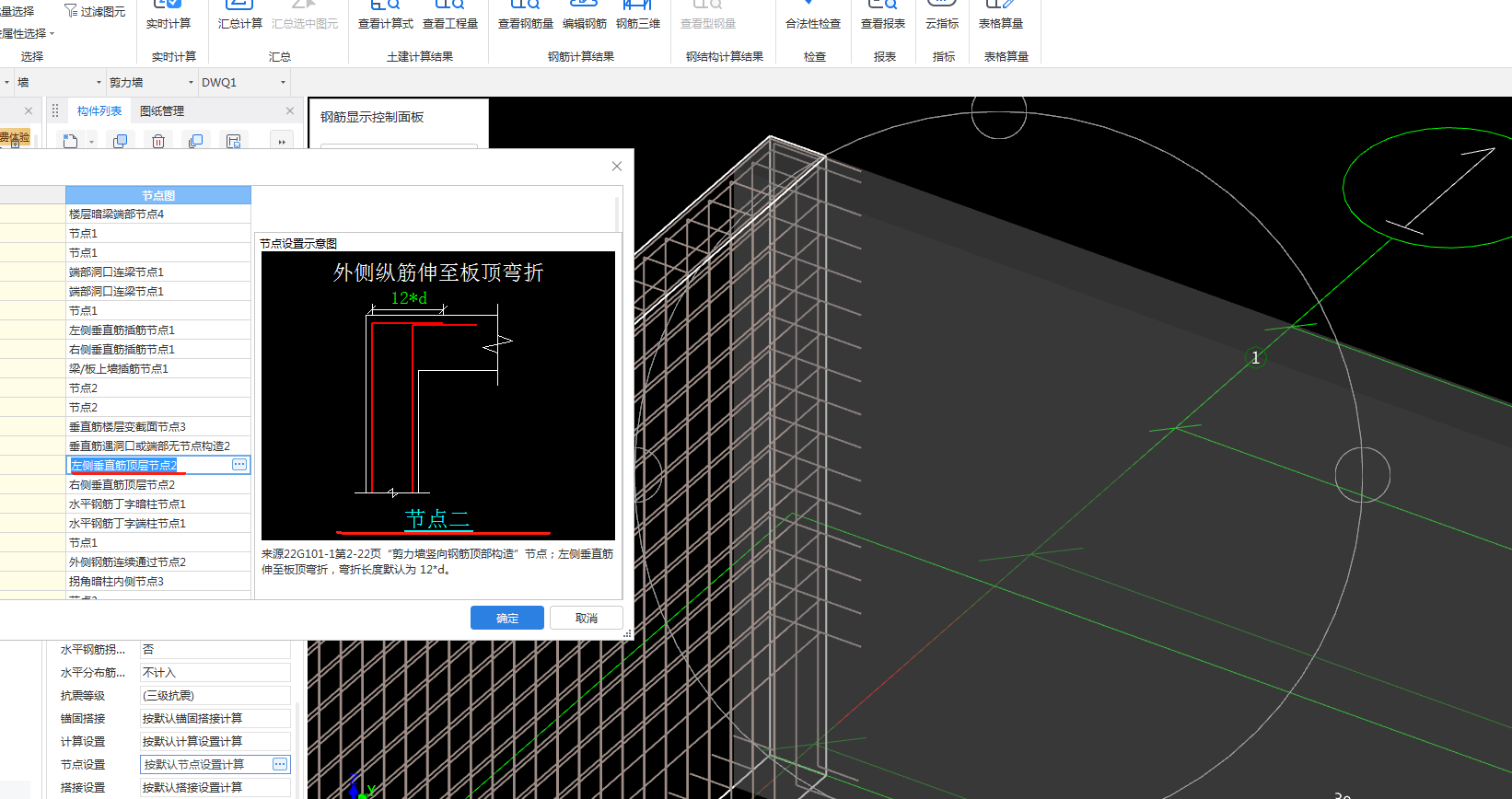The height and width of the screenshot is (799, 1512).
Task: Click 锚固搭接 value field
Action: [x=215, y=718]
